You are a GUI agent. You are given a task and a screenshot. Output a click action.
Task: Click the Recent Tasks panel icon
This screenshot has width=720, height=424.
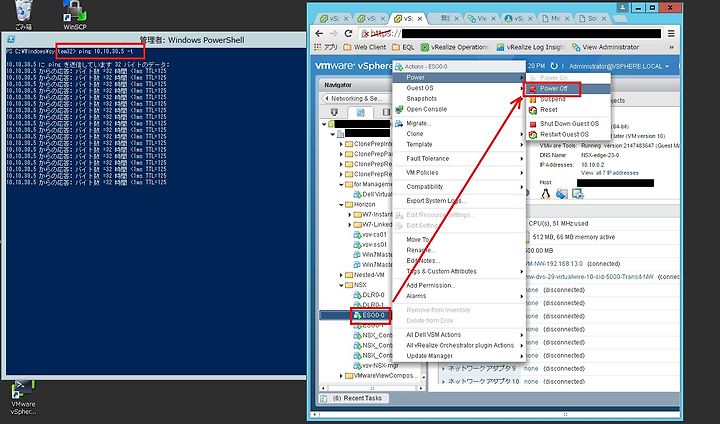[x=324, y=398]
